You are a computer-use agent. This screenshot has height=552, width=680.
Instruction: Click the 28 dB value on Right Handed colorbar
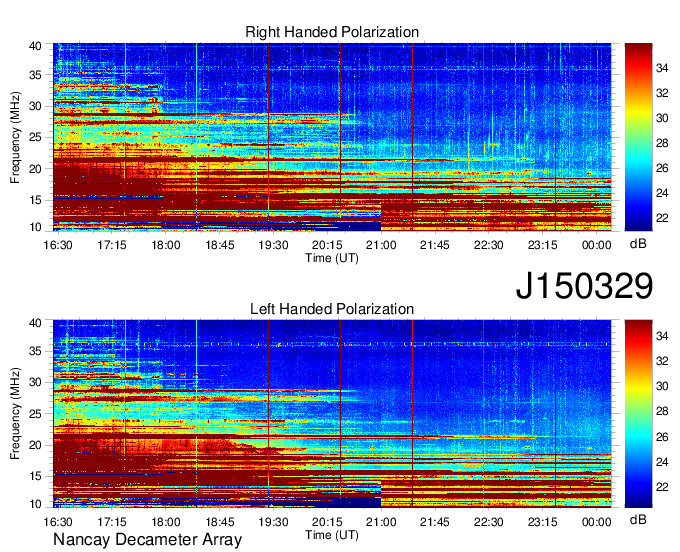pos(662,143)
